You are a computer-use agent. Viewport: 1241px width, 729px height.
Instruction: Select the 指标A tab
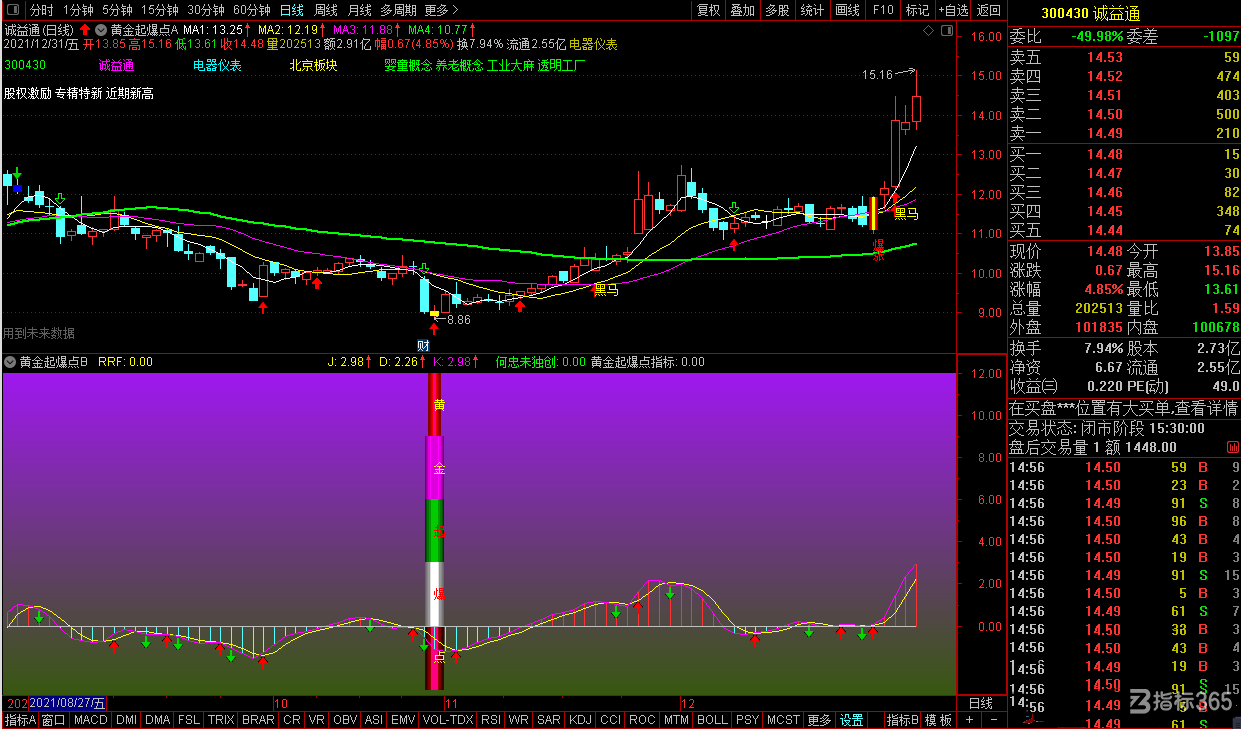coord(20,720)
